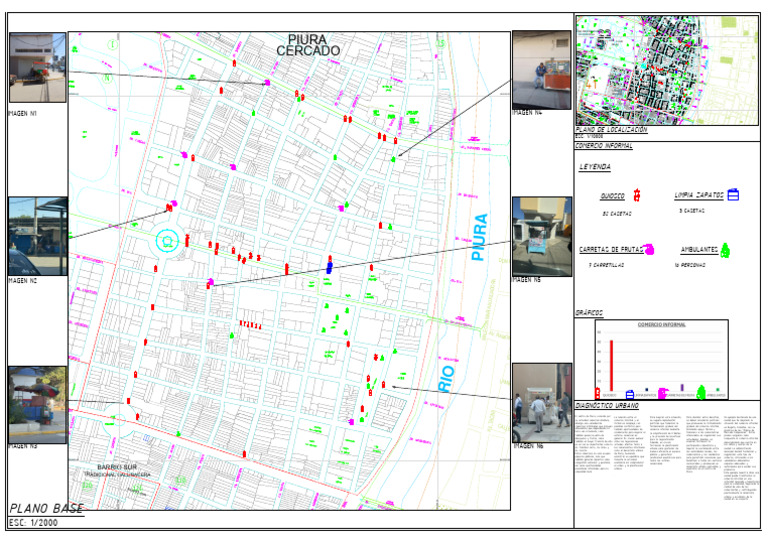The image size is (768, 542).
Task: Click the red kiosk markers where IMAGEN N2 arrow ends
Action: pyautogui.click(x=169, y=208)
